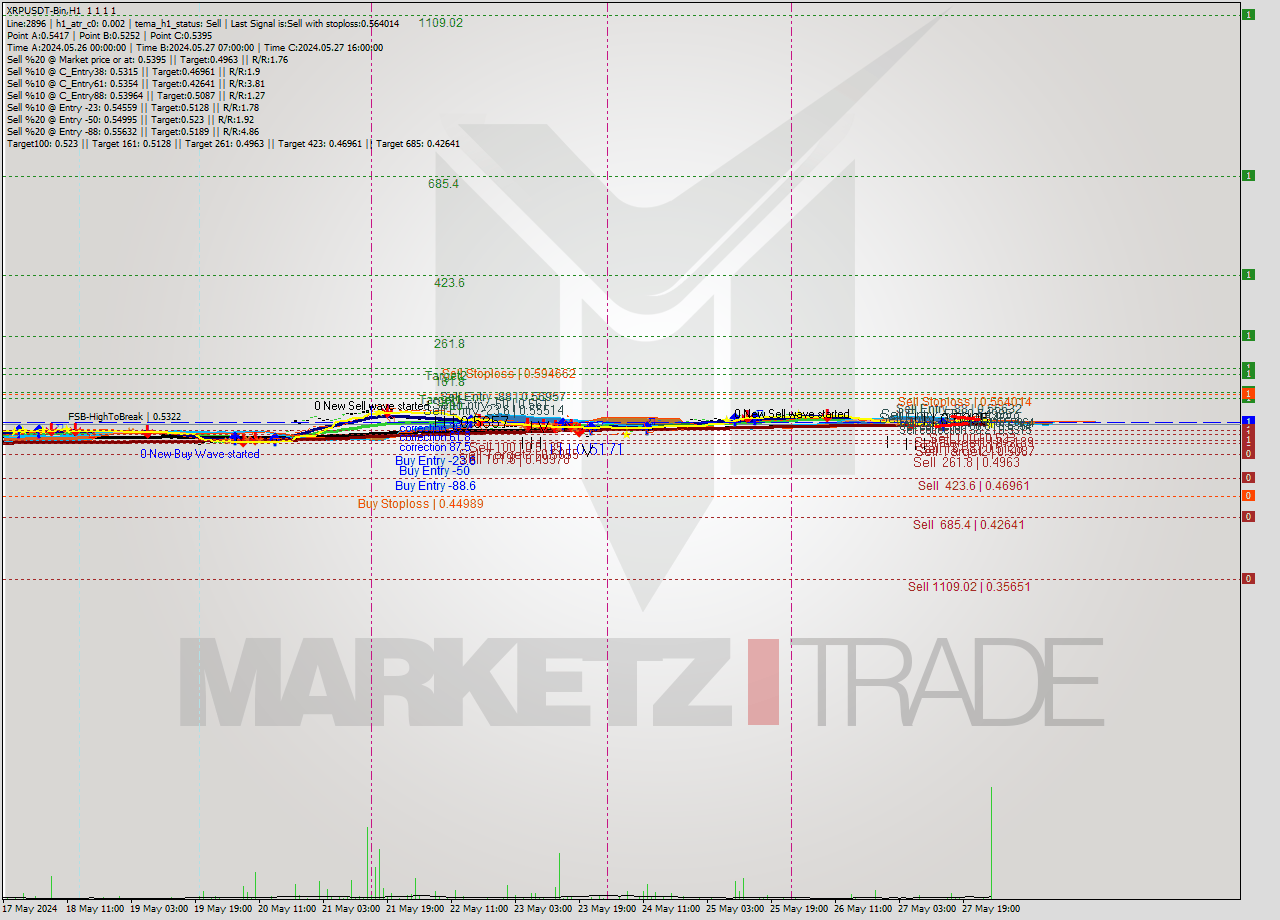The height and width of the screenshot is (920, 1280).
Task: Click the green axis marker on the 685.4 line
Action: (1248, 176)
